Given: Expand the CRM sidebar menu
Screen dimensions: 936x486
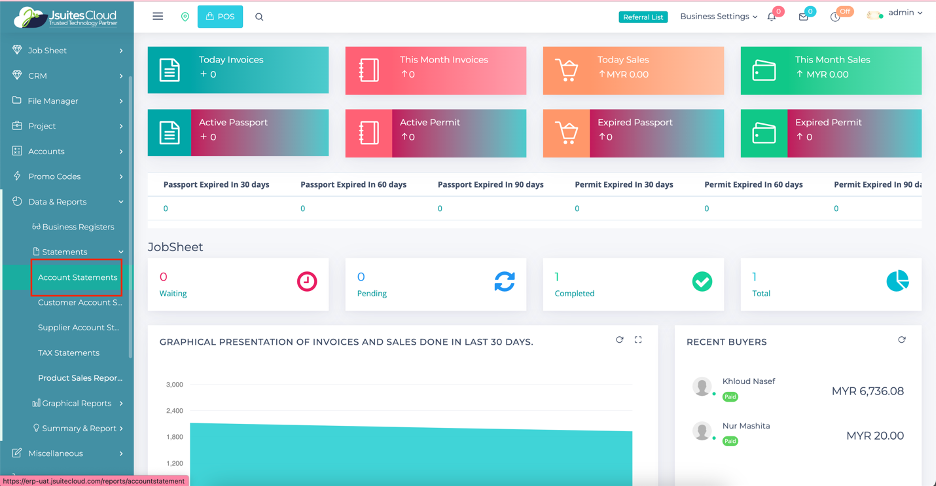Looking at the screenshot, I should pyautogui.click(x=66, y=76).
